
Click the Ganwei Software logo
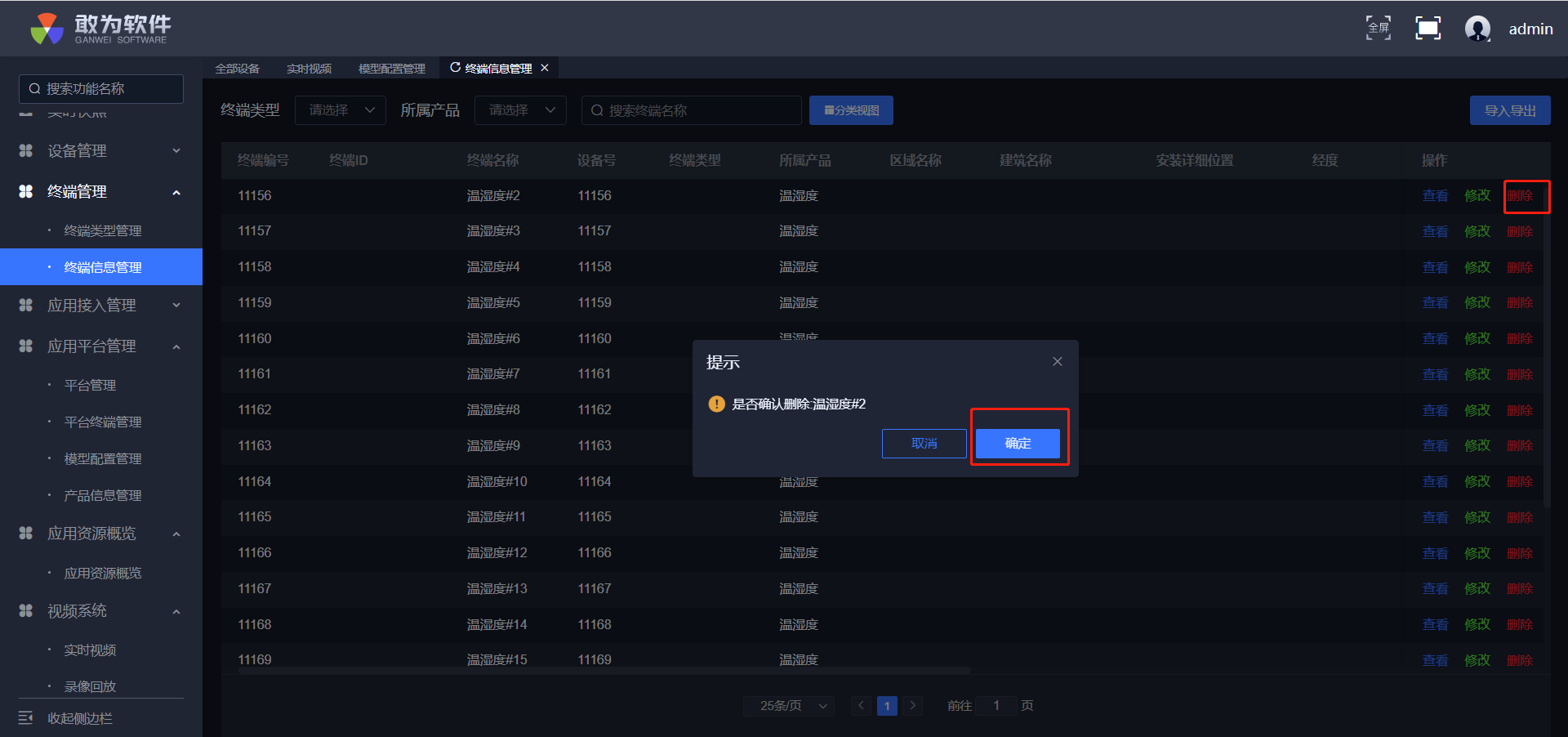tap(100, 29)
